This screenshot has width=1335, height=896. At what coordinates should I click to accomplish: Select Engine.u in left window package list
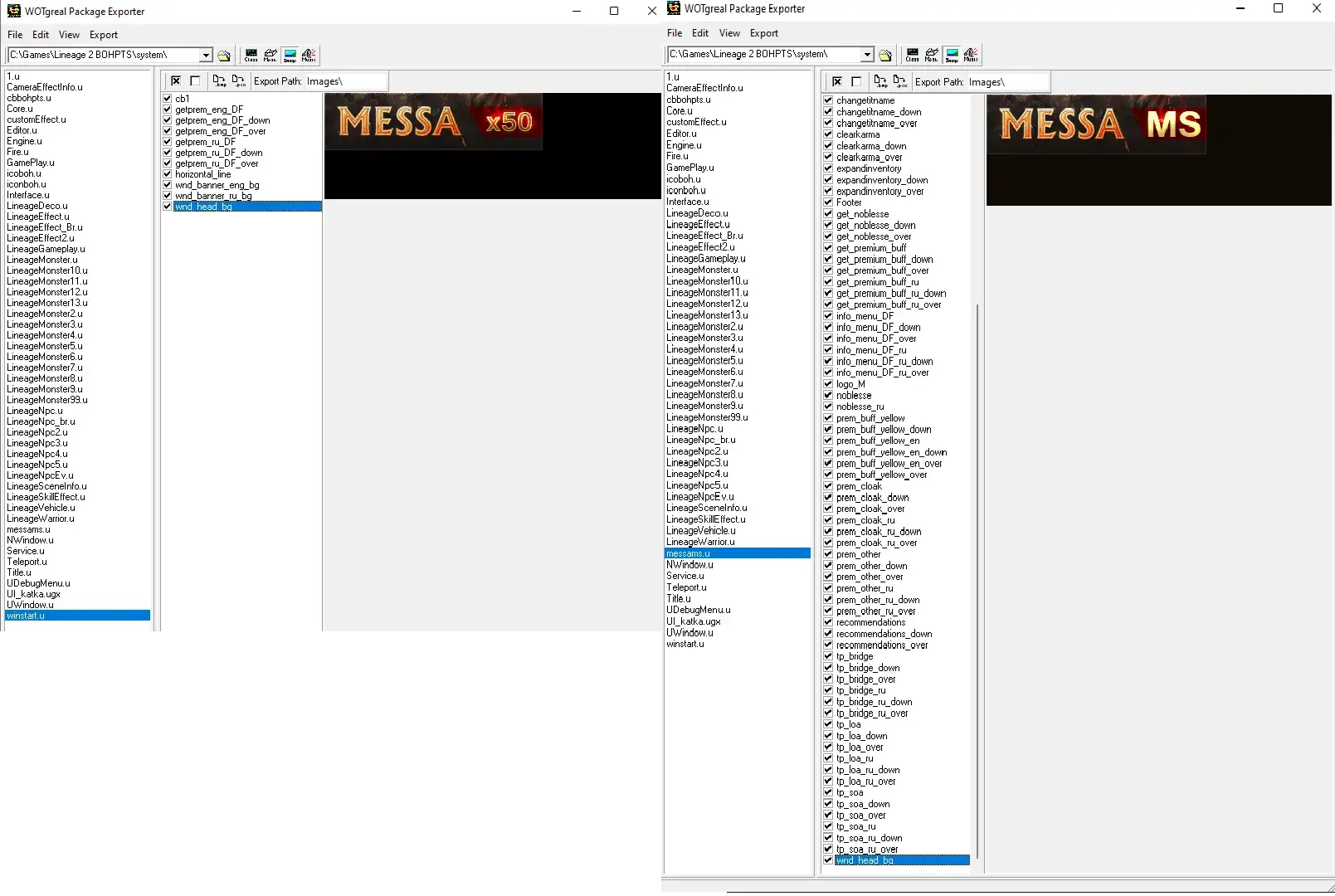coord(24,141)
